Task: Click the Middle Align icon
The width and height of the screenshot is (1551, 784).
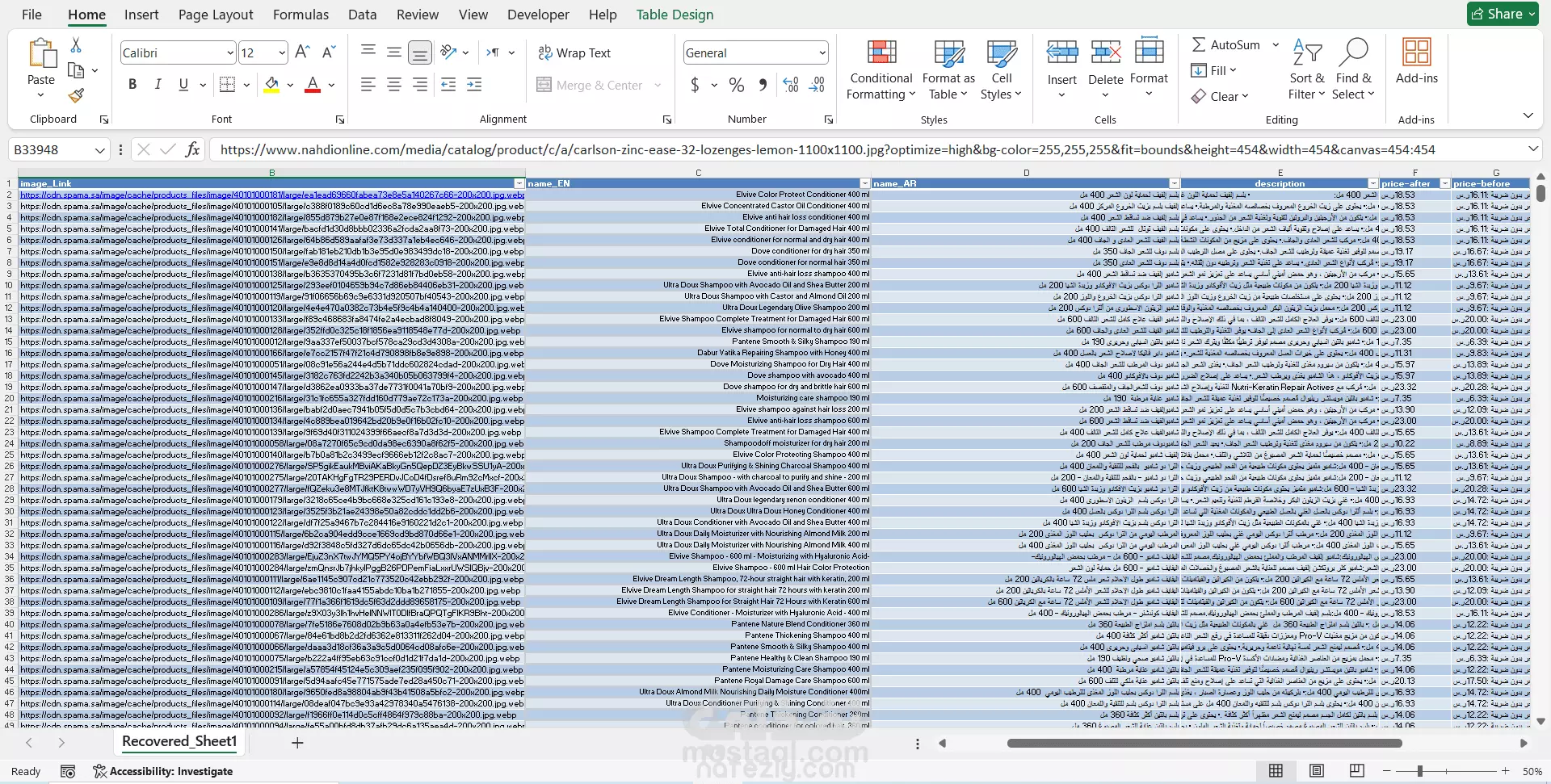Action: tap(393, 52)
